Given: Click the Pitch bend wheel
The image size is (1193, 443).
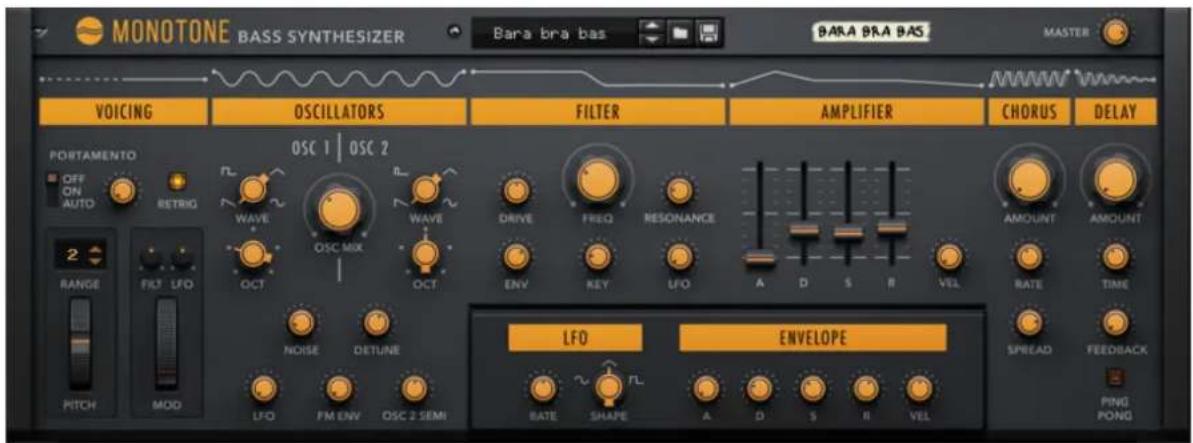Looking at the screenshot, I should 80,344.
